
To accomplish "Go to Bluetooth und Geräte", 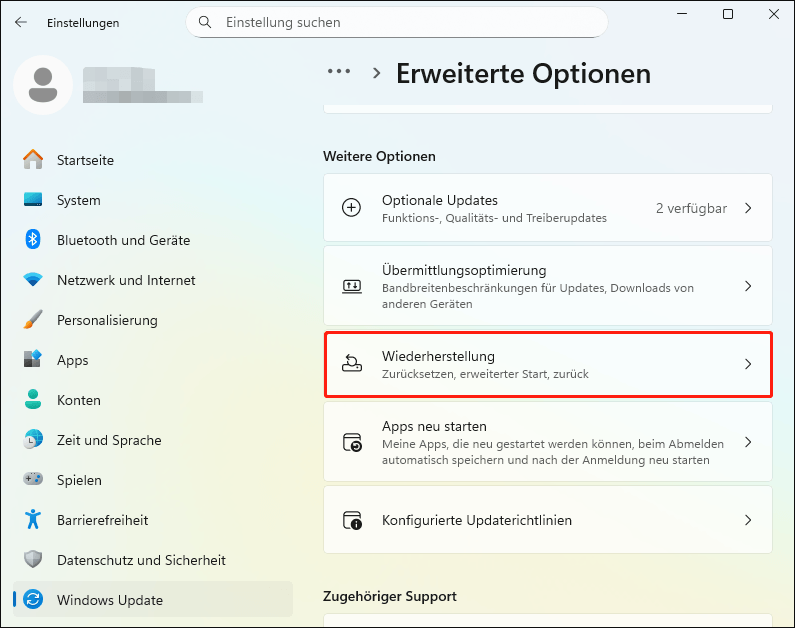I will tap(153, 240).
